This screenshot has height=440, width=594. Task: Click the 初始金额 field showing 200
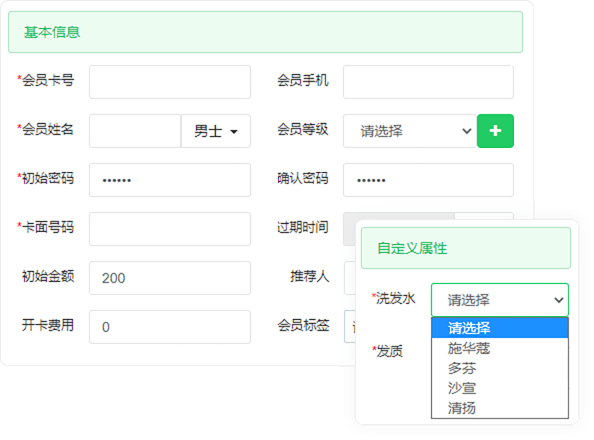point(170,278)
